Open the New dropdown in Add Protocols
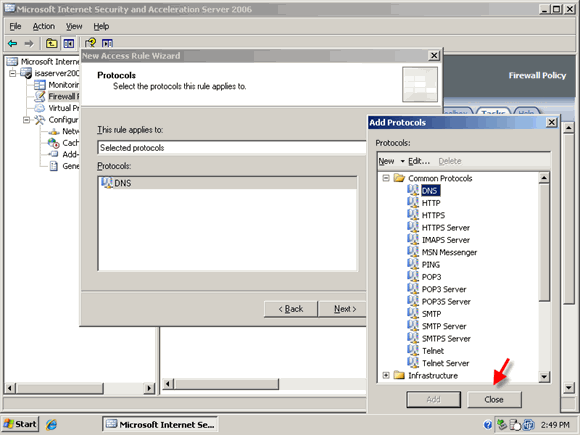Screen dimensions: 580x435 [x=402, y=161]
